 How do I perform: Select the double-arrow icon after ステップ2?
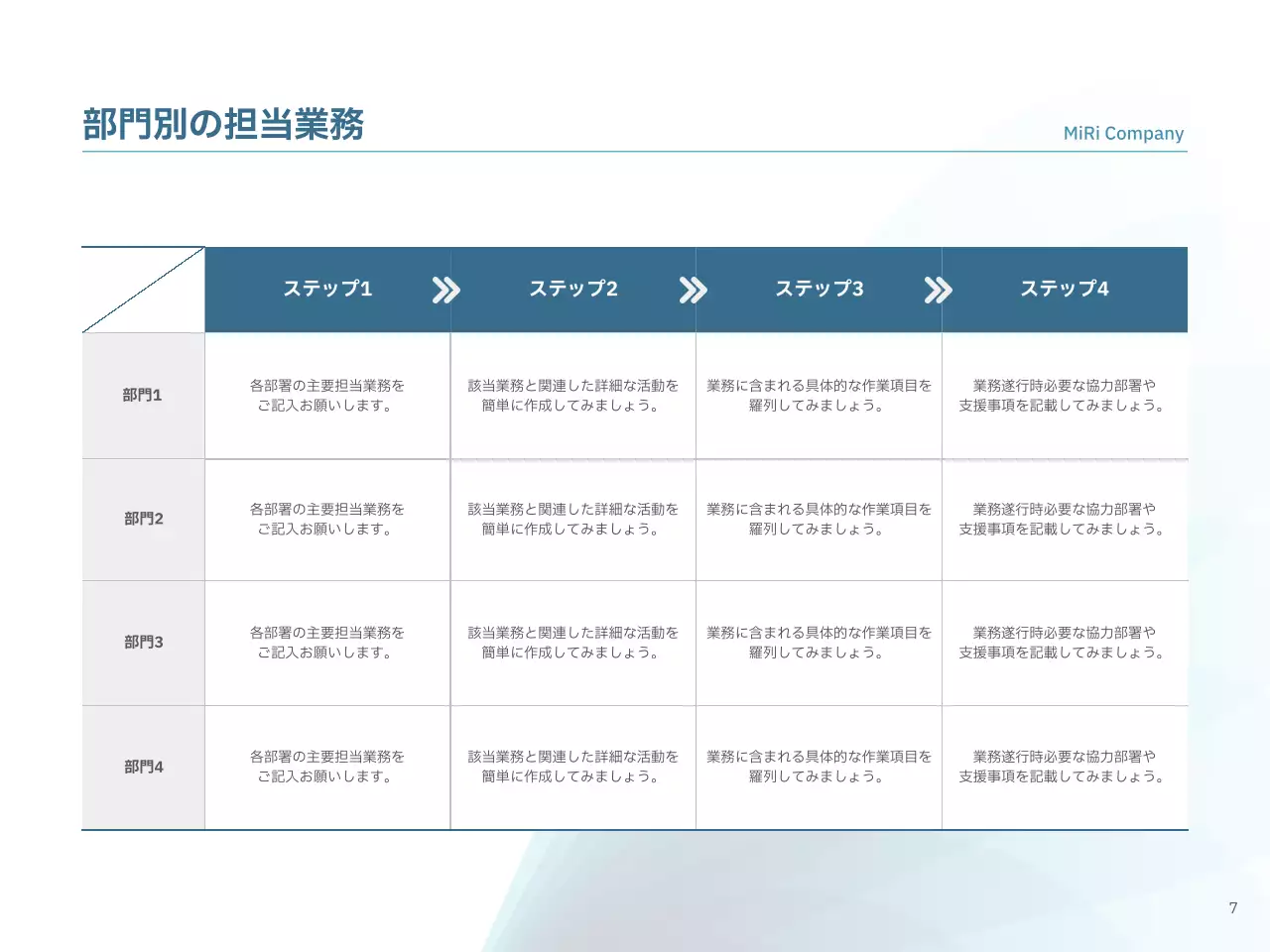tap(695, 289)
